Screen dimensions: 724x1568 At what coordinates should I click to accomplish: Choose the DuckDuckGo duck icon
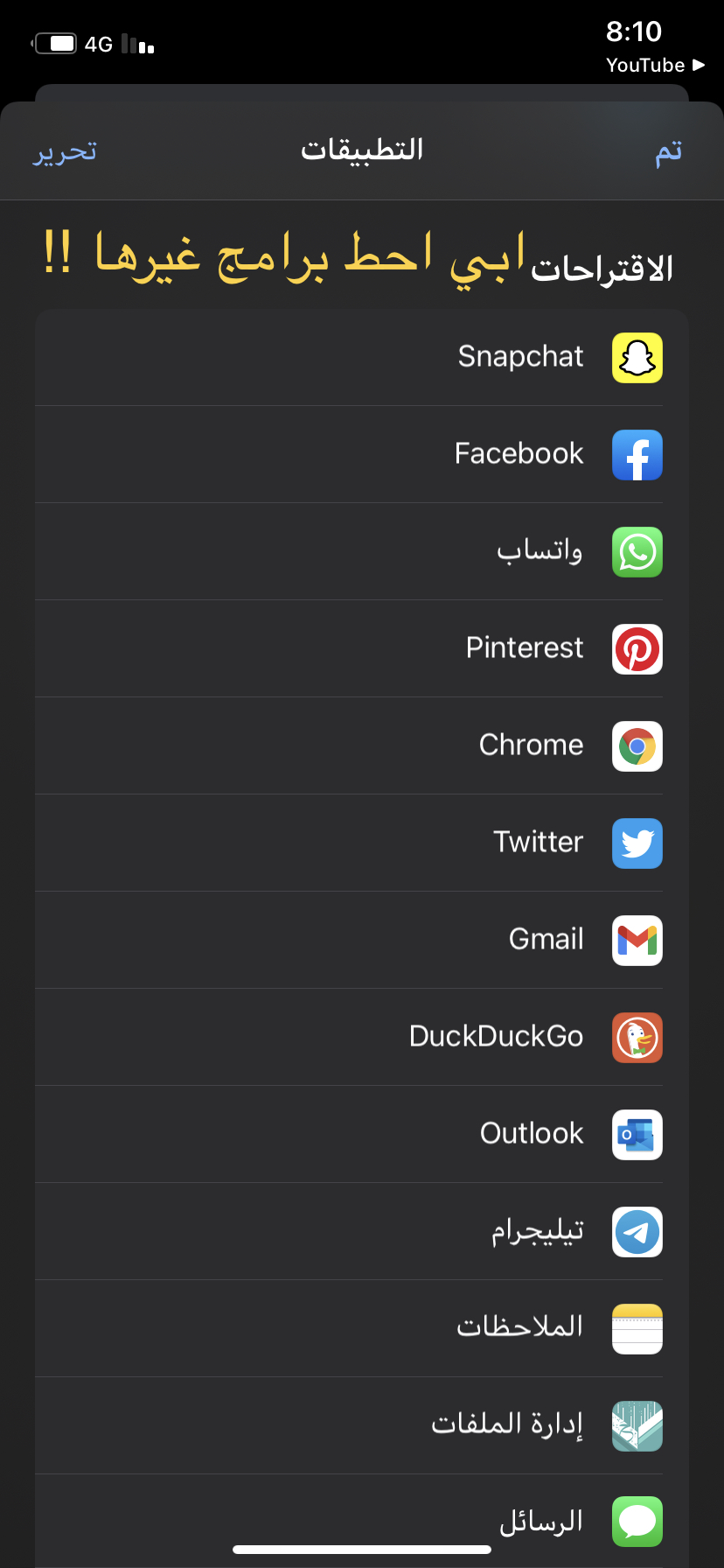pos(637,1038)
